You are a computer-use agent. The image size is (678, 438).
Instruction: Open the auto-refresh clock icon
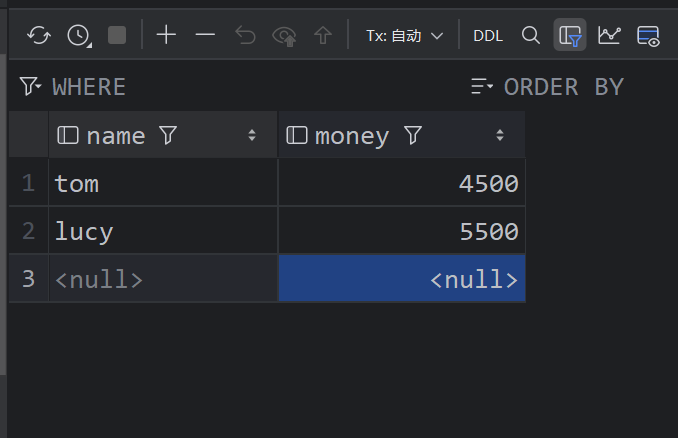tap(79, 35)
